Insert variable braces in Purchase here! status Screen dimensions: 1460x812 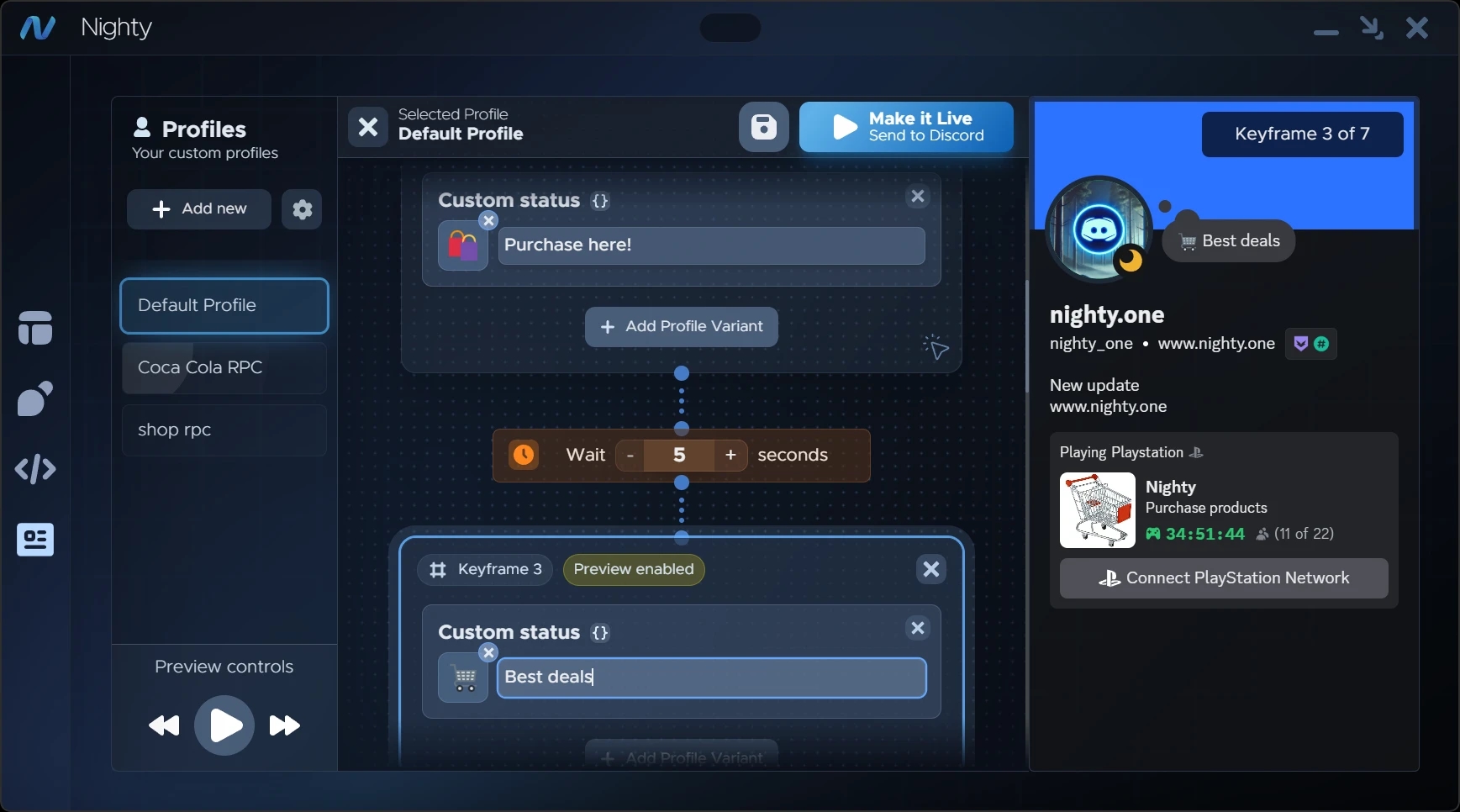click(600, 201)
